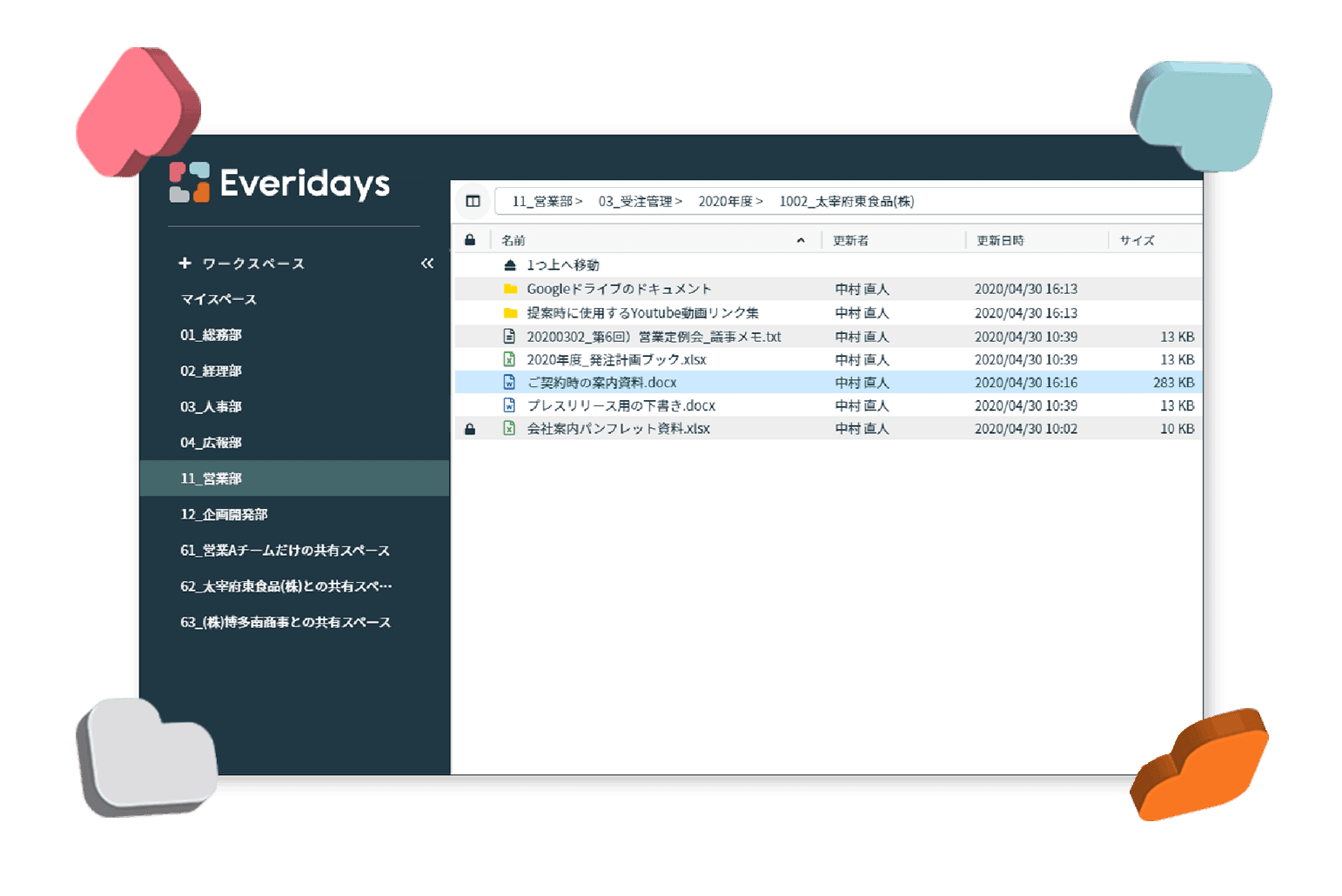Click 283 KB size cell

(1173, 382)
